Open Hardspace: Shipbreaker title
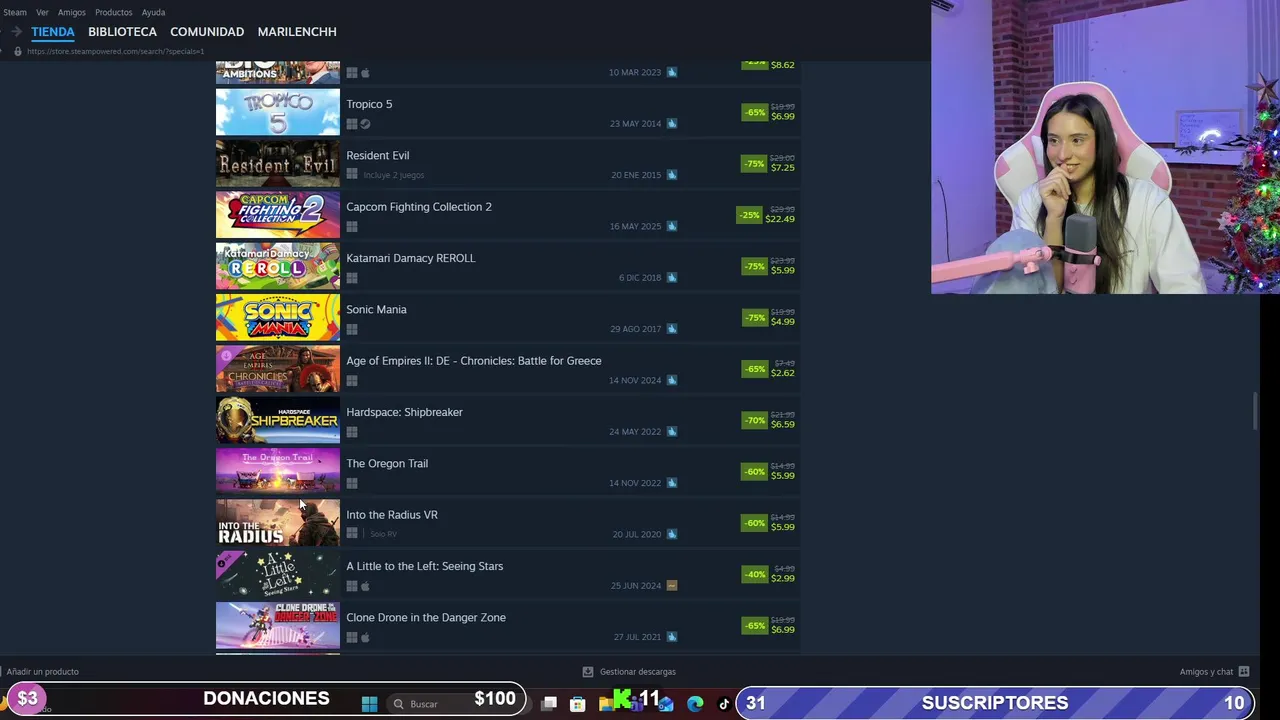The image size is (1280, 720). click(404, 412)
